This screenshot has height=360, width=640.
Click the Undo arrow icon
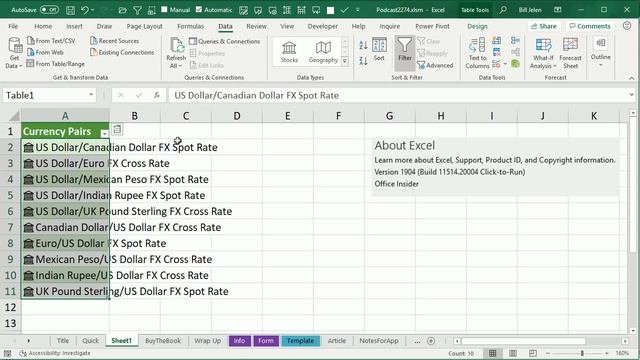[x=84, y=10]
